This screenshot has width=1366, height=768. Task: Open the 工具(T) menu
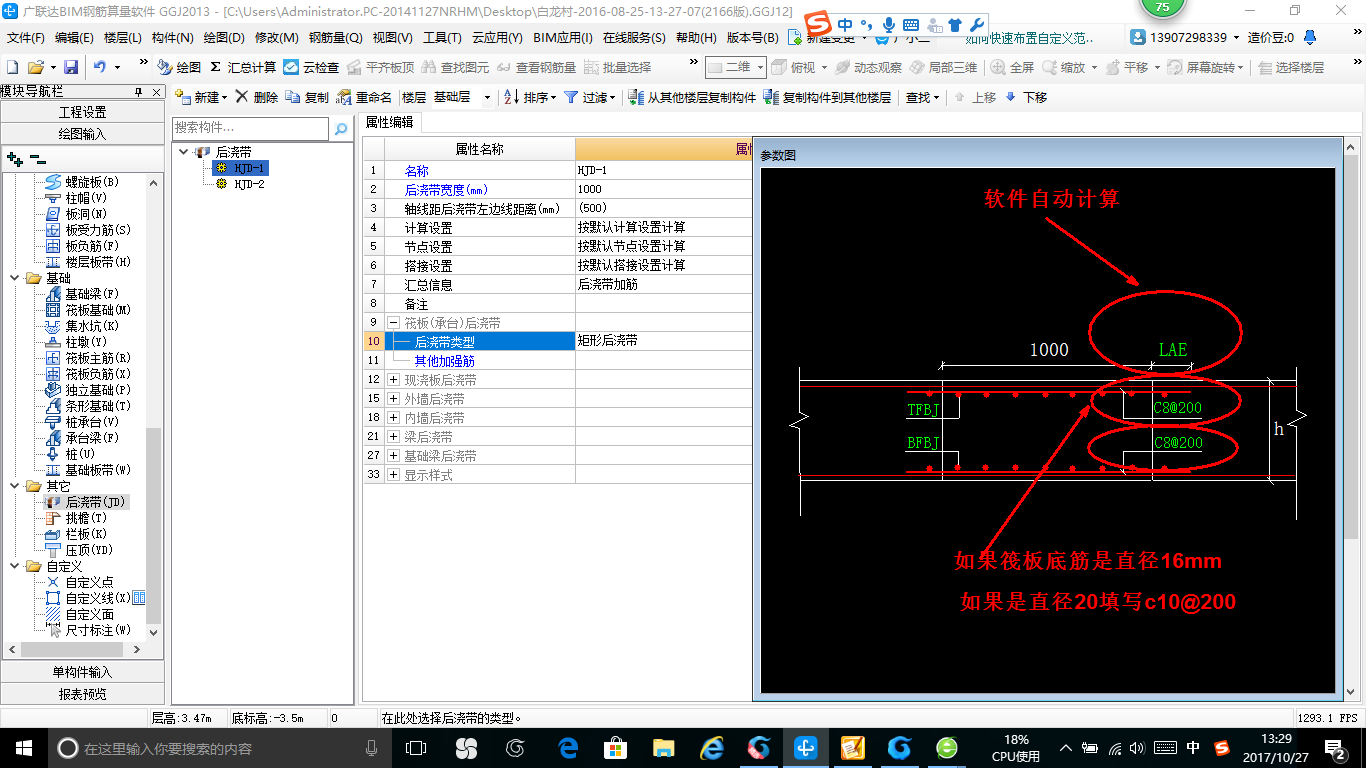(442, 38)
